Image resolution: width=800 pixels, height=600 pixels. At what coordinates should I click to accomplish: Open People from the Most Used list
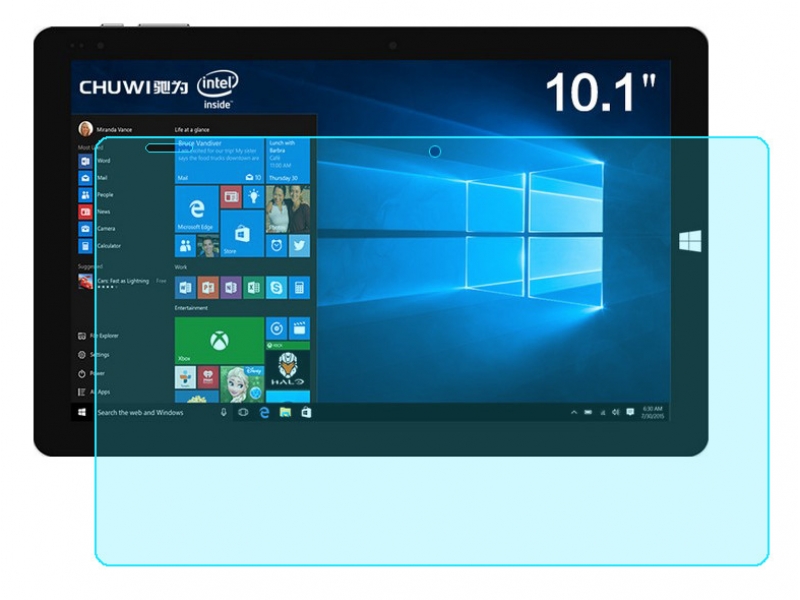[96, 195]
